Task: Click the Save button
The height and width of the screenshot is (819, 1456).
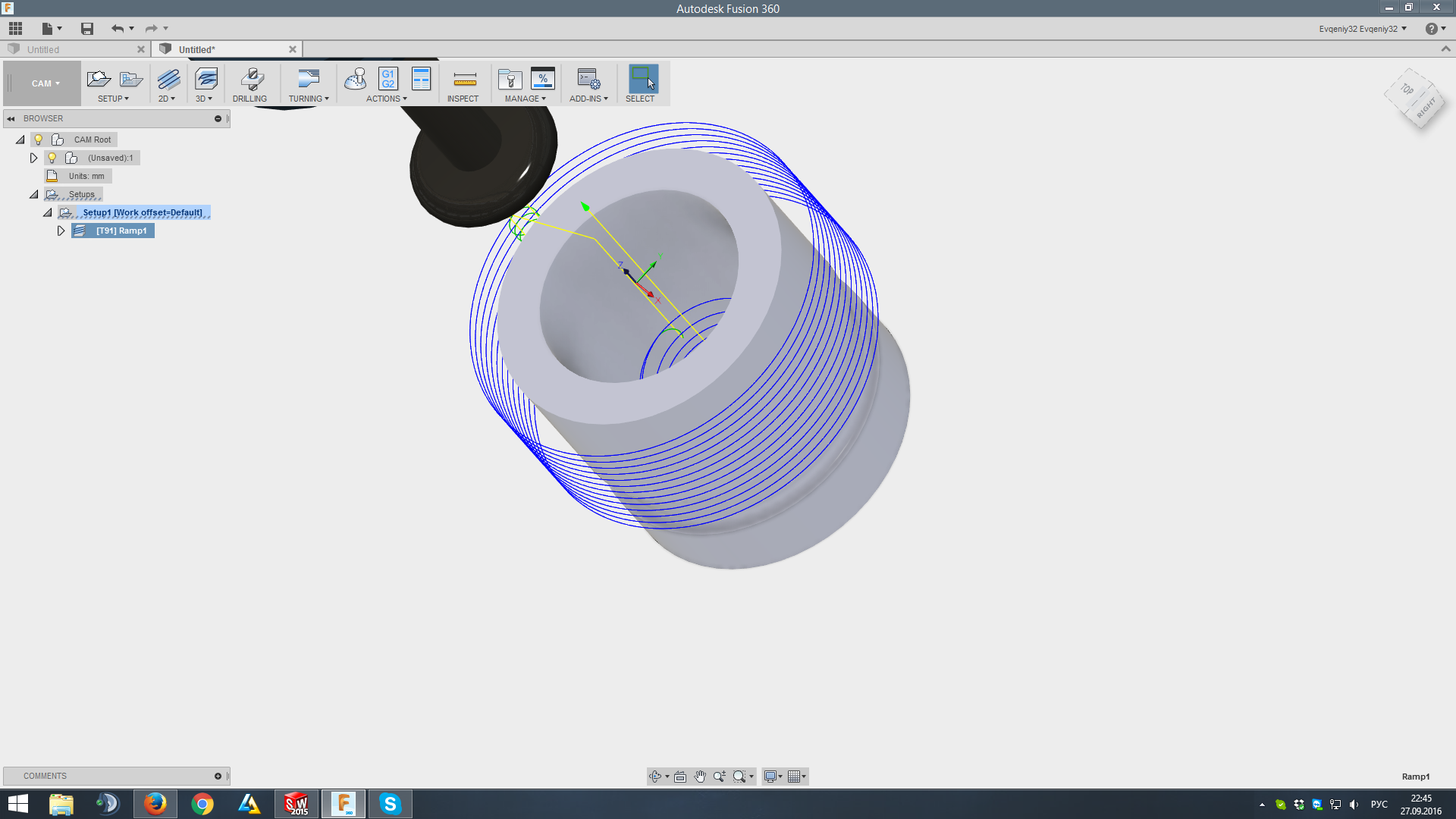Action: 87,29
